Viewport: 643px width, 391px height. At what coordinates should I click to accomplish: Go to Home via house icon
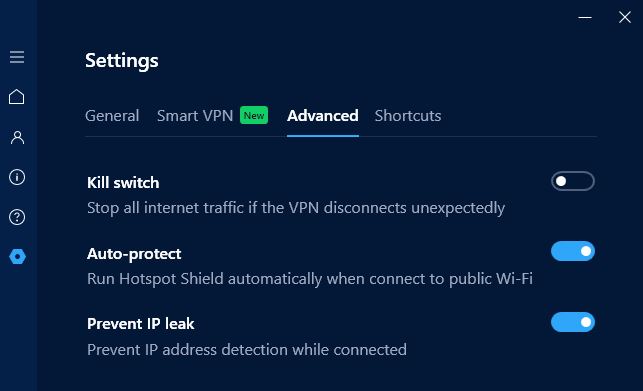[x=17, y=97]
